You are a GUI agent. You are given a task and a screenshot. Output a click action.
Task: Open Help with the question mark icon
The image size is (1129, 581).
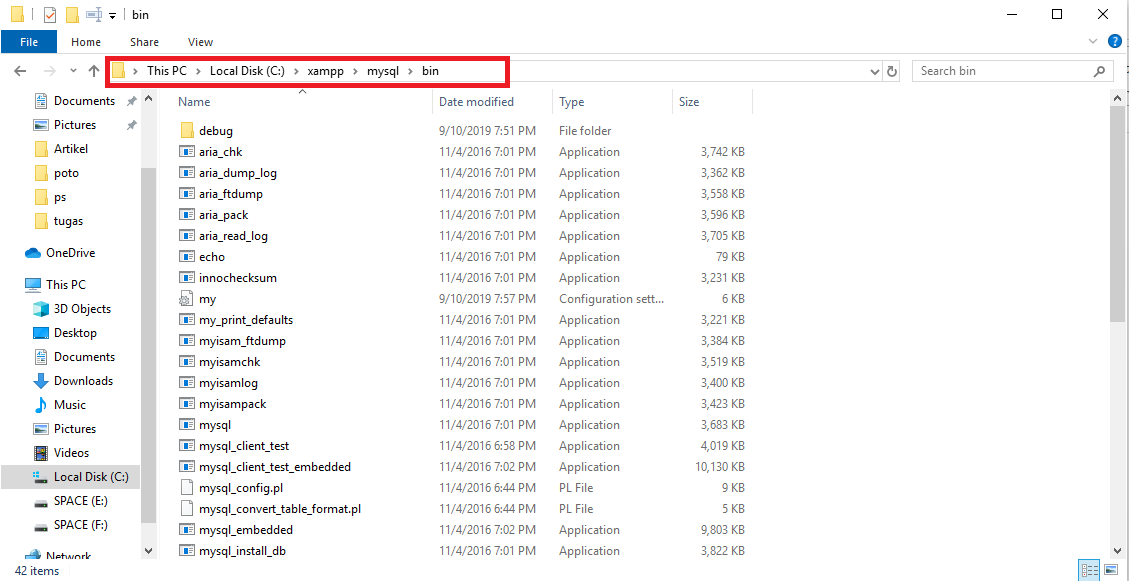click(x=1115, y=41)
